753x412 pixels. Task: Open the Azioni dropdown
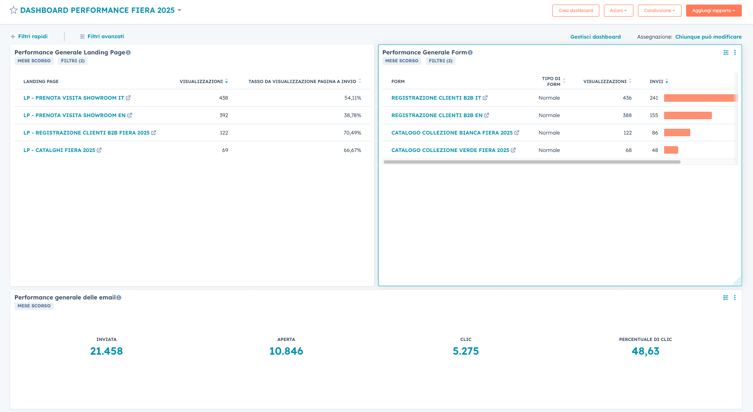tap(618, 10)
